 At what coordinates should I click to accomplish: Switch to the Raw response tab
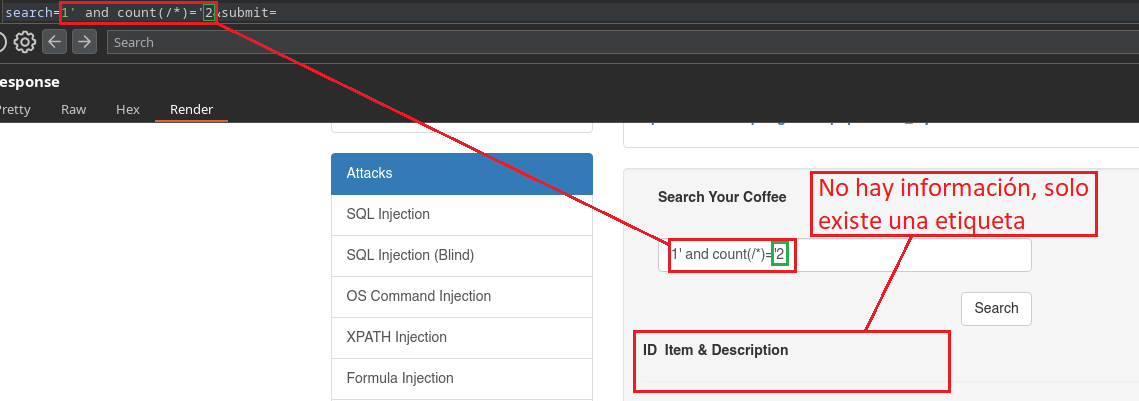click(x=73, y=110)
